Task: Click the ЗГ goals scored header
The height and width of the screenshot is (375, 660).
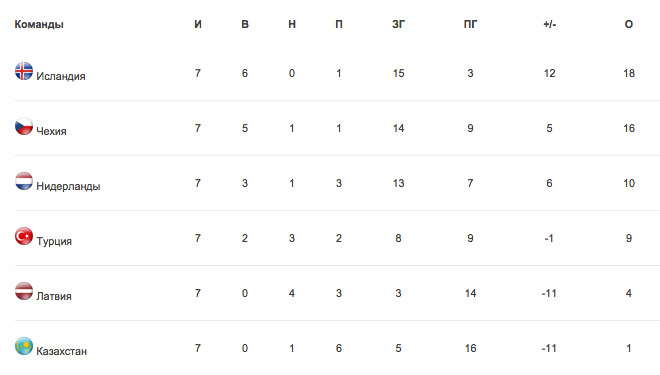Action: [398, 24]
